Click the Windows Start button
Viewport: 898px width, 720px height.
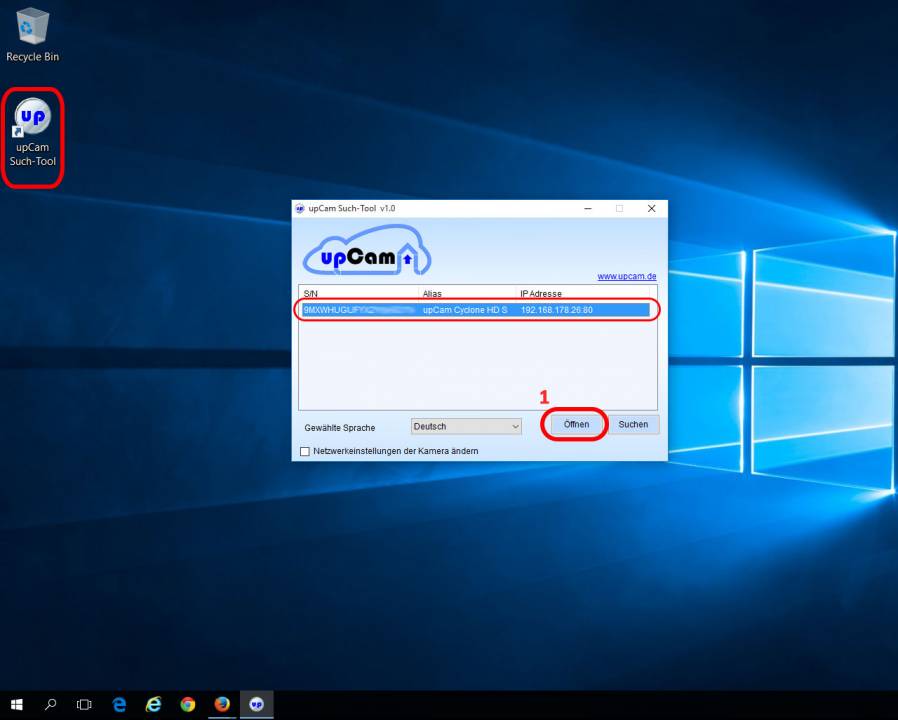tap(17, 705)
